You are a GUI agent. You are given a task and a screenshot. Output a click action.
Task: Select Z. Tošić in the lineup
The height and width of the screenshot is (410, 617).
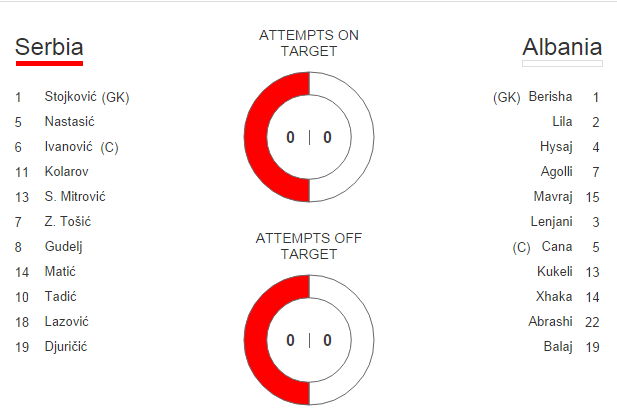coord(68,222)
